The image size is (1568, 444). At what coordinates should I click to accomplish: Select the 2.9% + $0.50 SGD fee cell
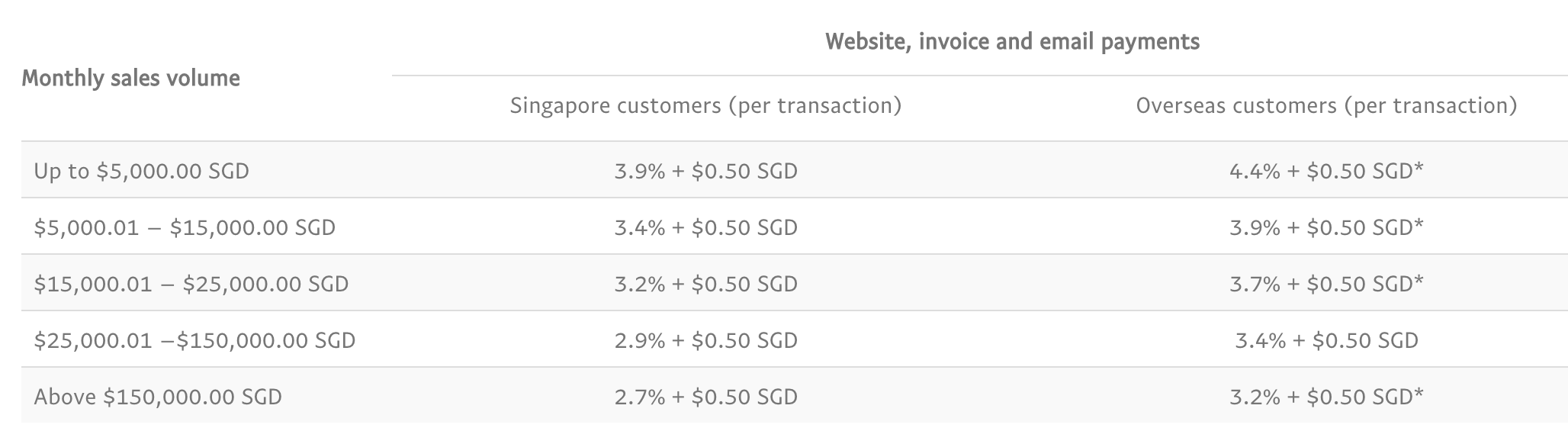pyautogui.click(x=705, y=340)
